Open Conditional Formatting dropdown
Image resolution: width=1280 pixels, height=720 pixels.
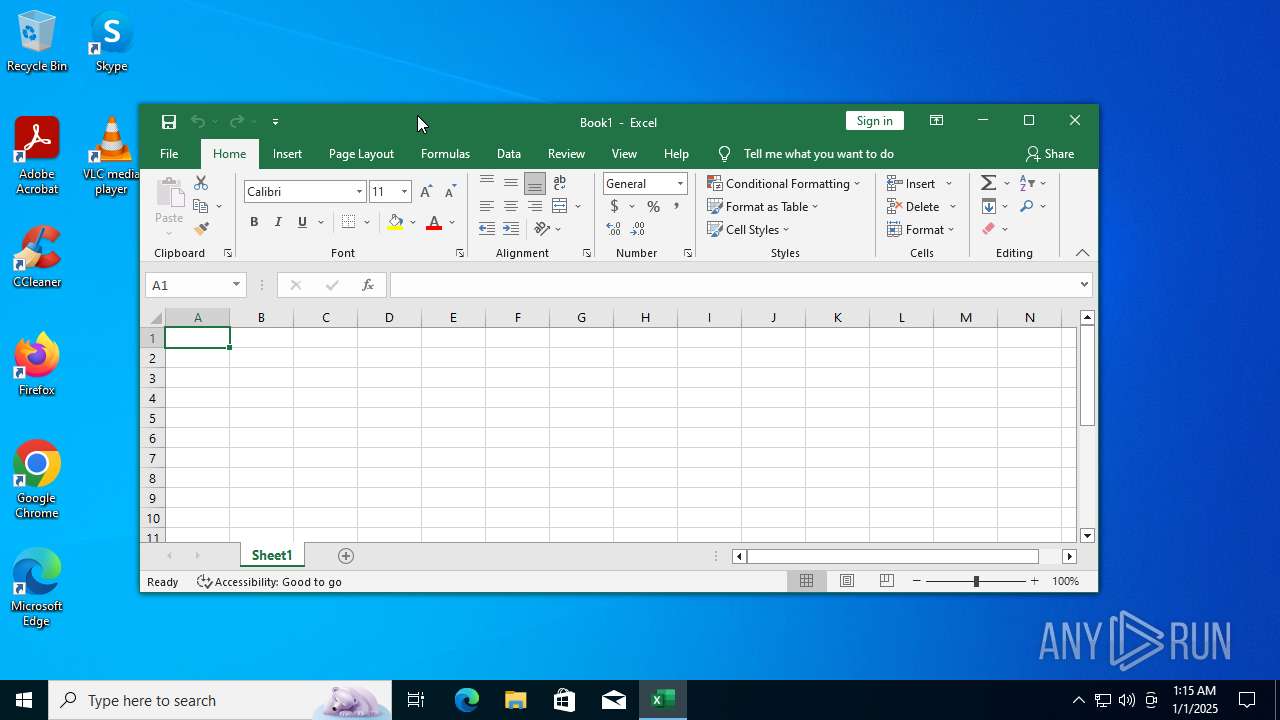coord(783,183)
